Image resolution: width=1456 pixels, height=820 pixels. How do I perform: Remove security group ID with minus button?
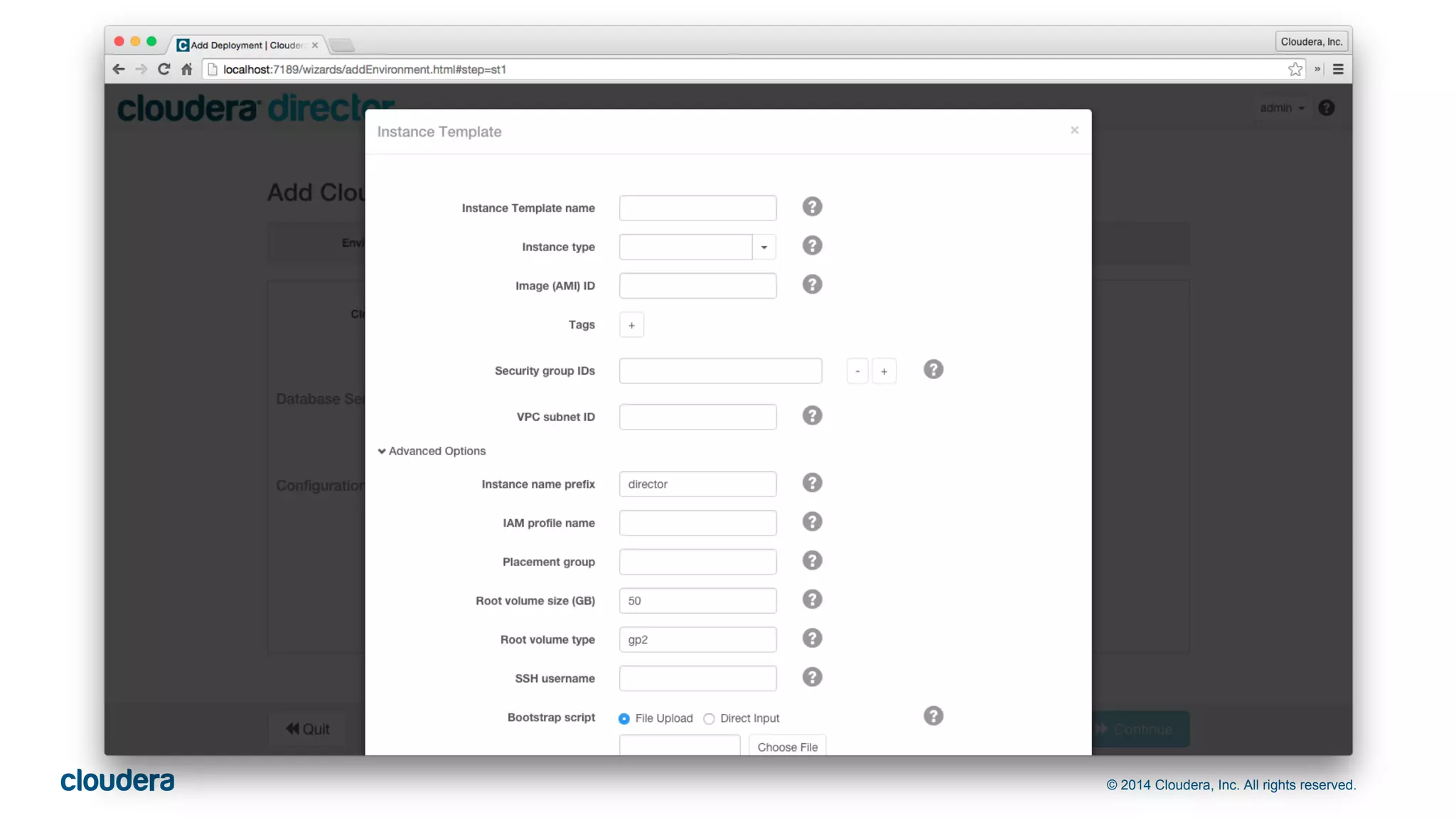click(x=857, y=371)
